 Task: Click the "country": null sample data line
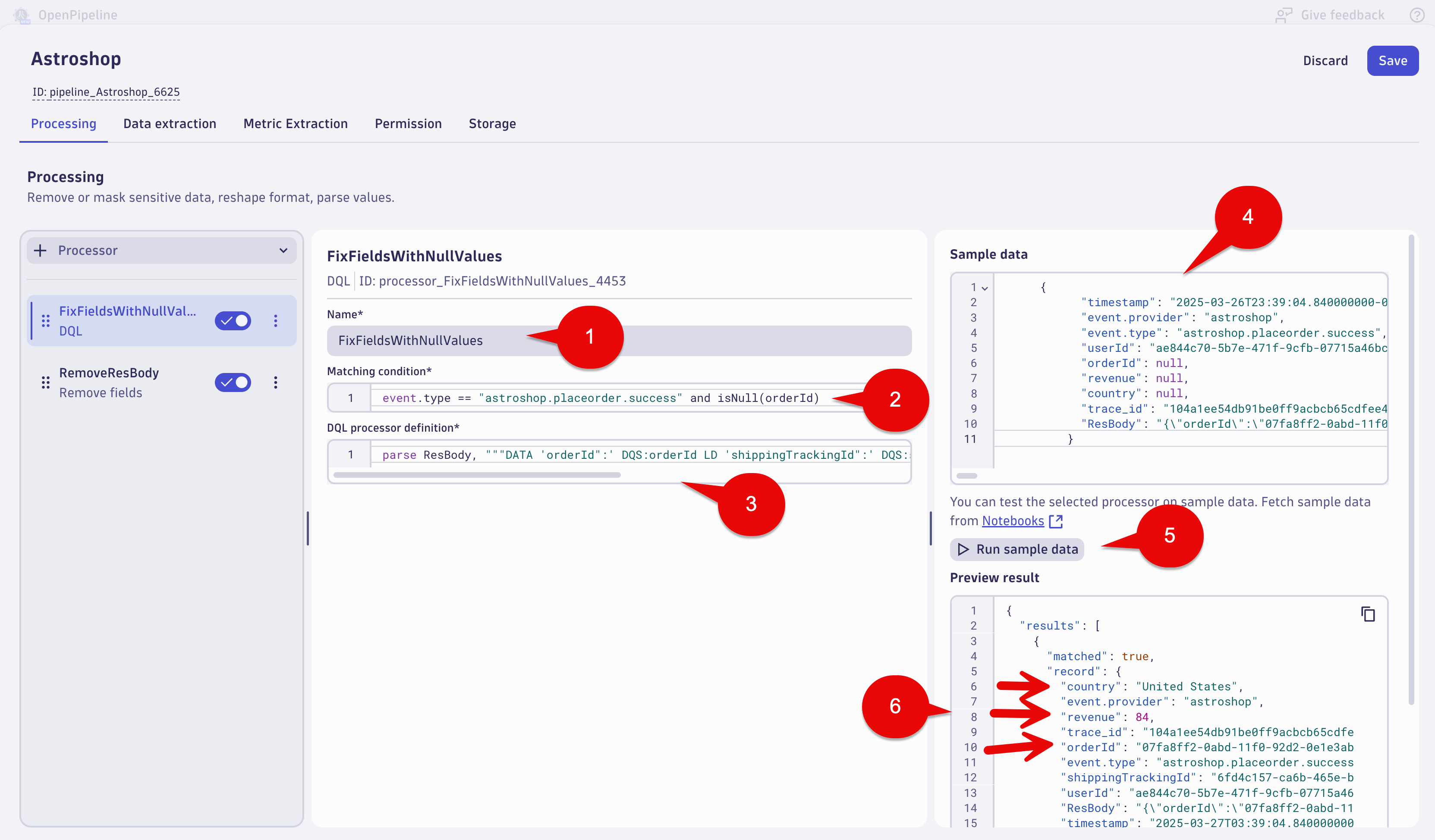coord(1134,393)
